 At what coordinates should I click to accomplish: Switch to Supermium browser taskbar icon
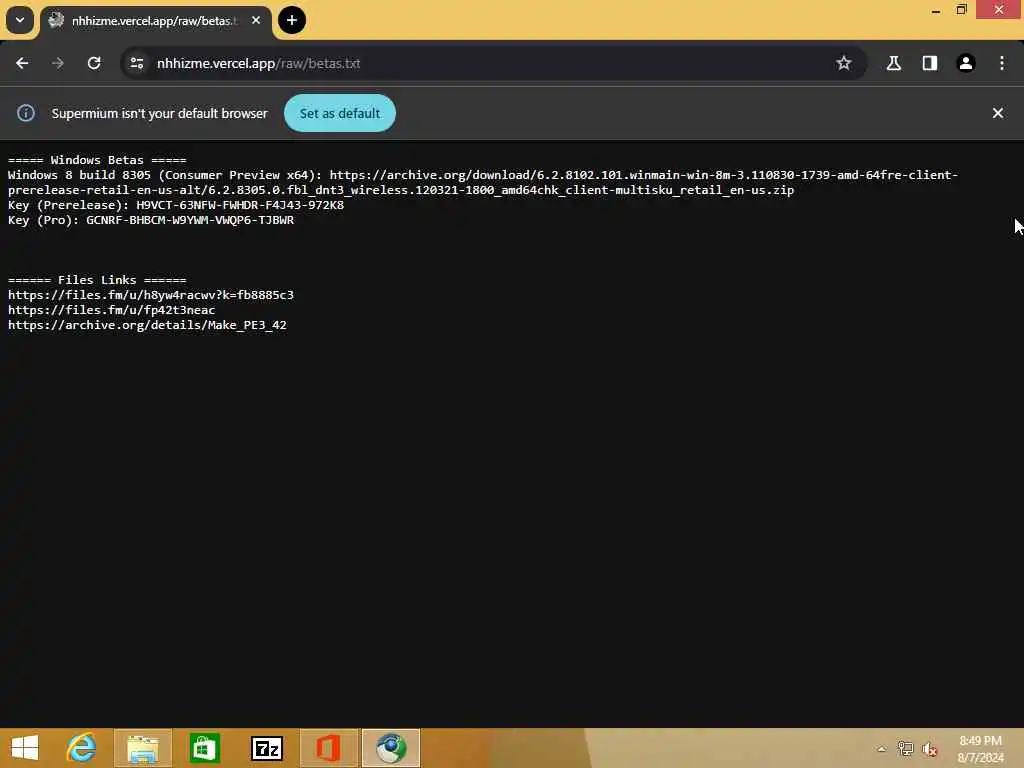391,748
